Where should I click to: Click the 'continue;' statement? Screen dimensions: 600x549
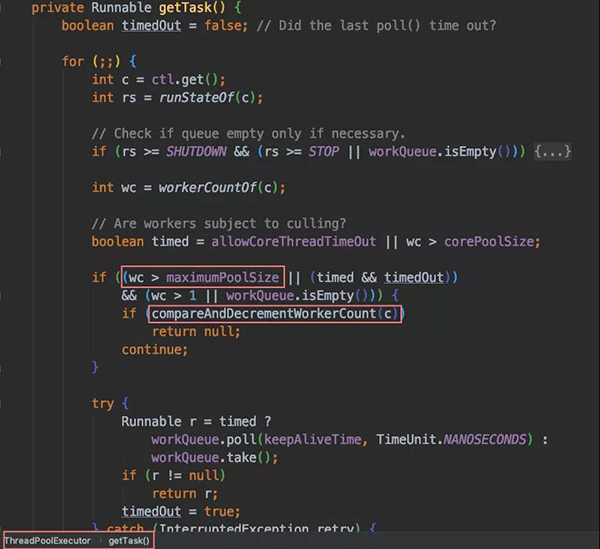coord(155,350)
